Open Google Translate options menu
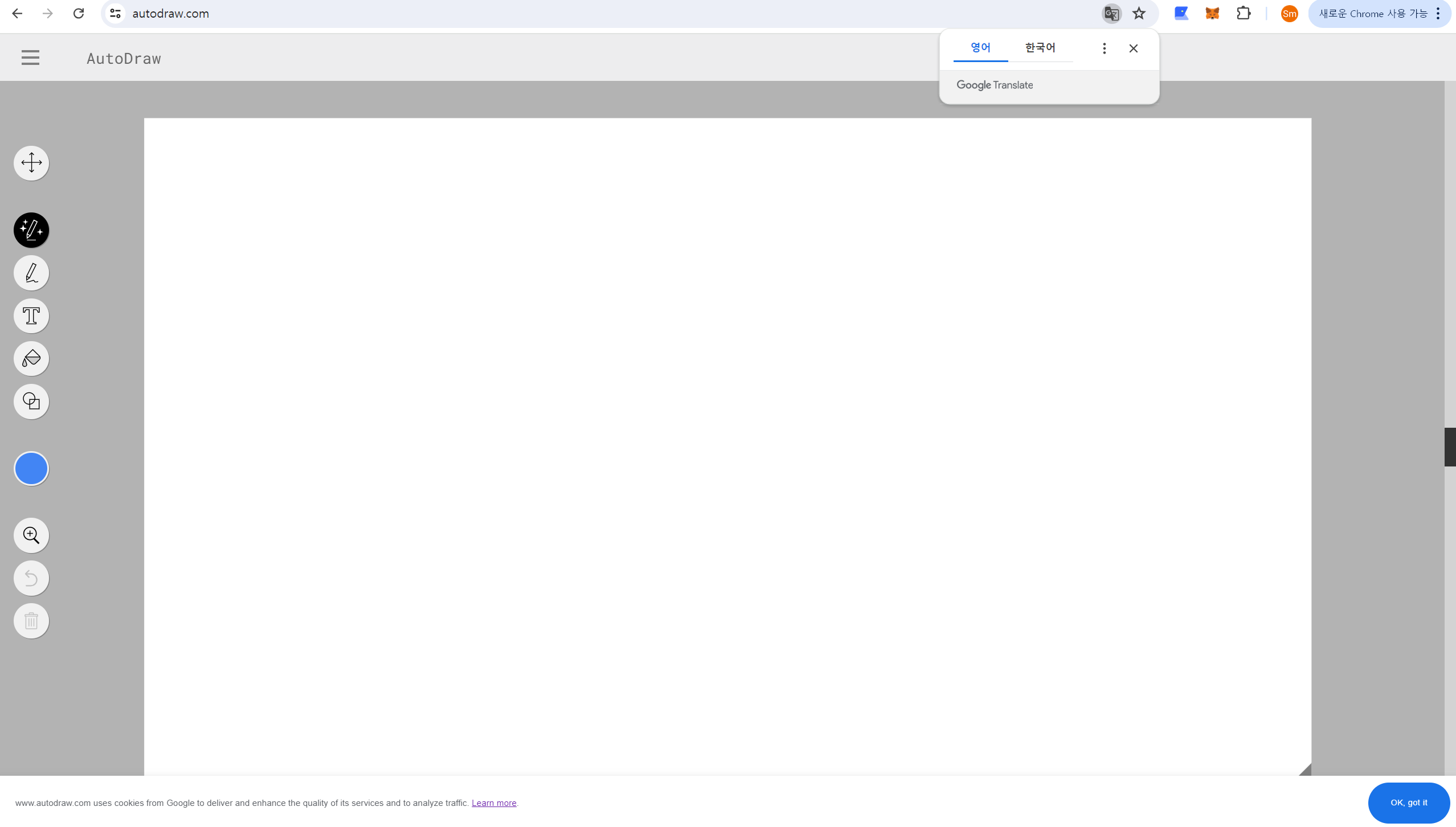 click(x=1104, y=48)
